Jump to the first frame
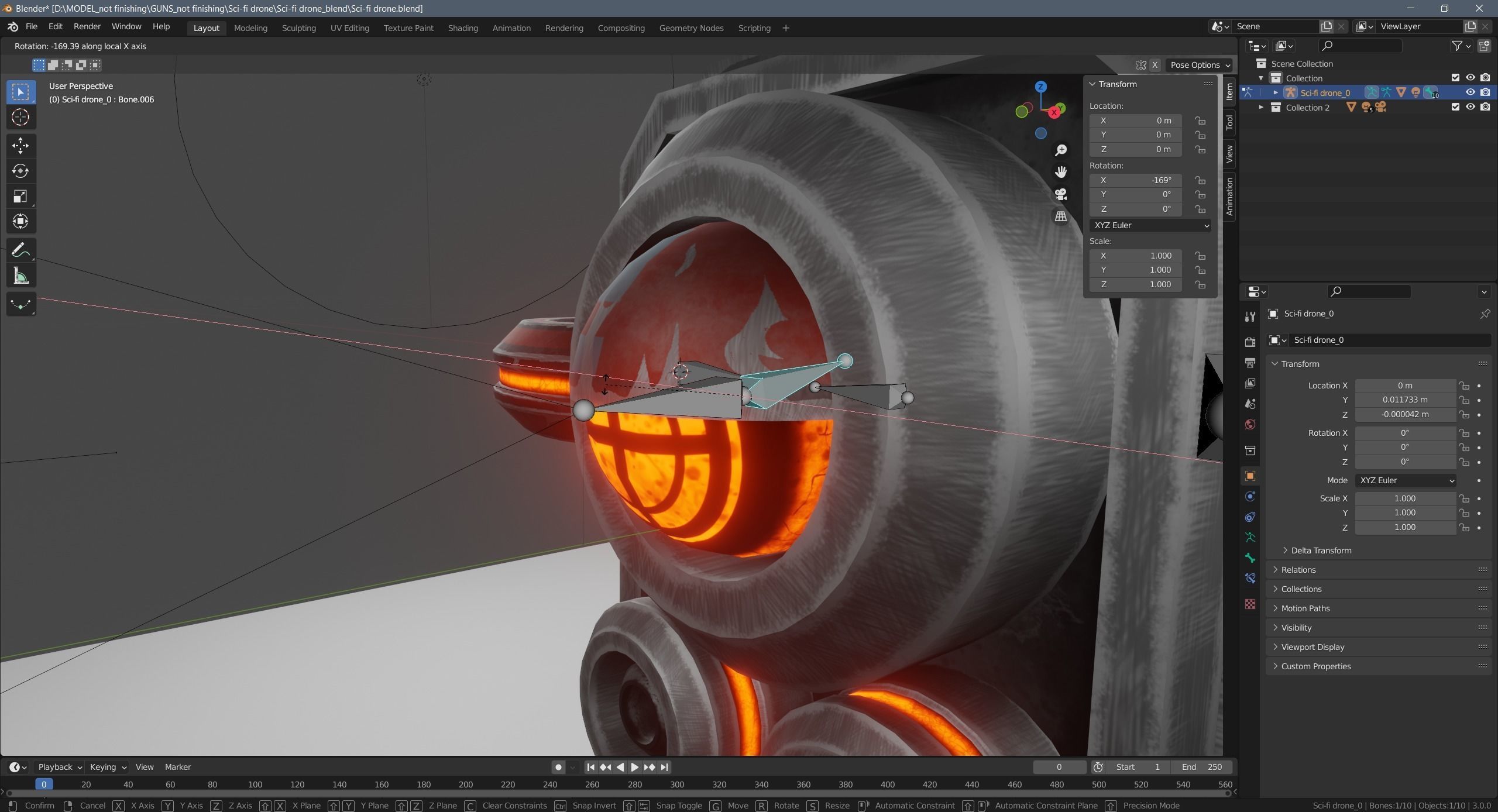 (590, 767)
